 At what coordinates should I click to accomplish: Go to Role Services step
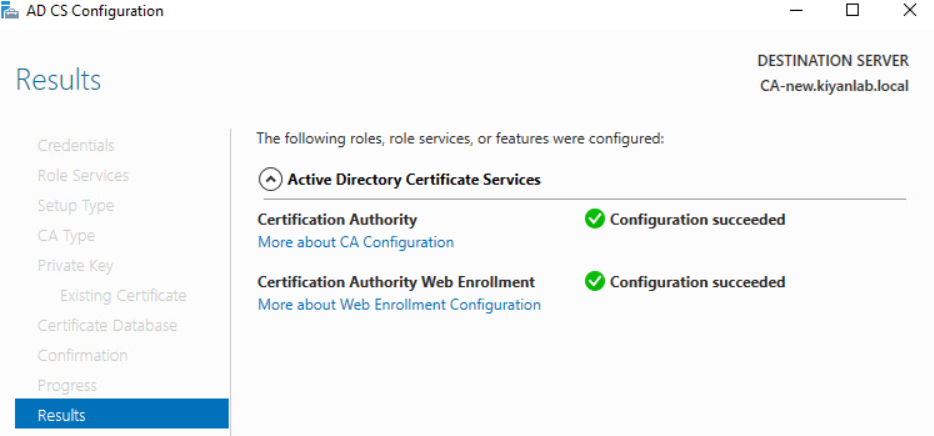tap(83, 175)
